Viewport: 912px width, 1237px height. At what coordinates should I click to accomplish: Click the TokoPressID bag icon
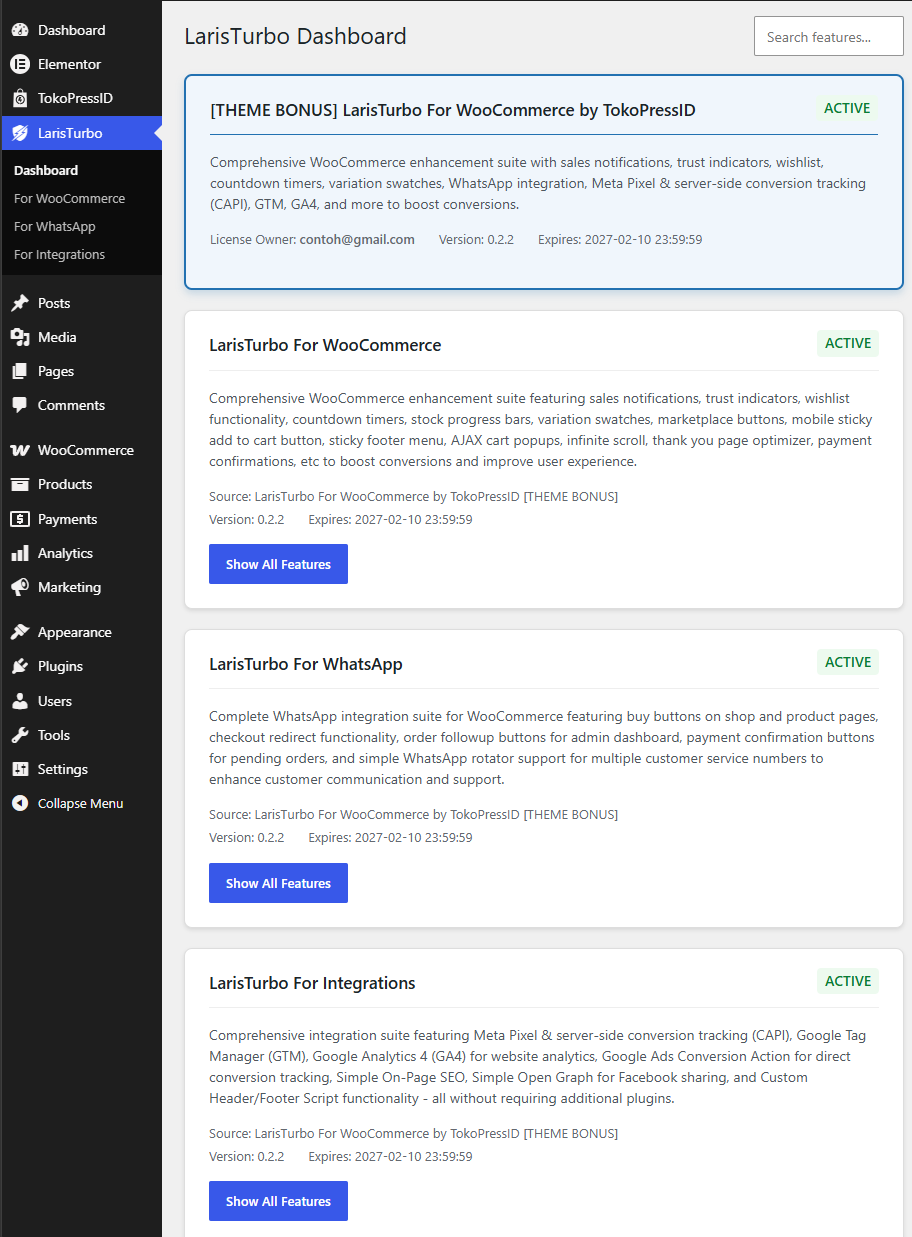(x=20, y=98)
